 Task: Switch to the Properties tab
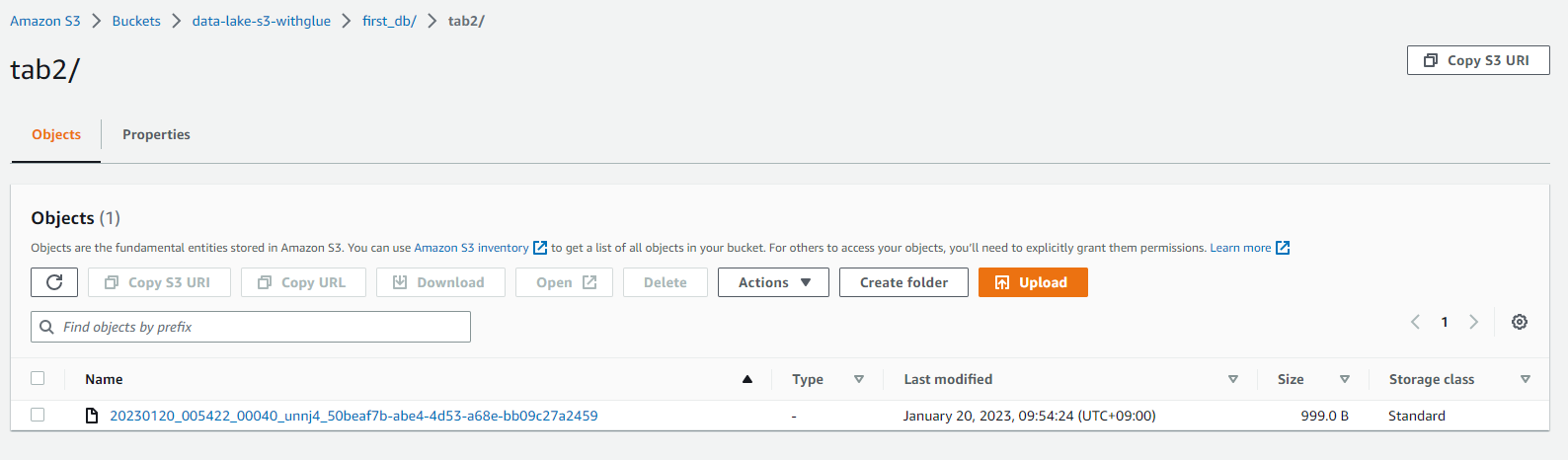(156, 135)
